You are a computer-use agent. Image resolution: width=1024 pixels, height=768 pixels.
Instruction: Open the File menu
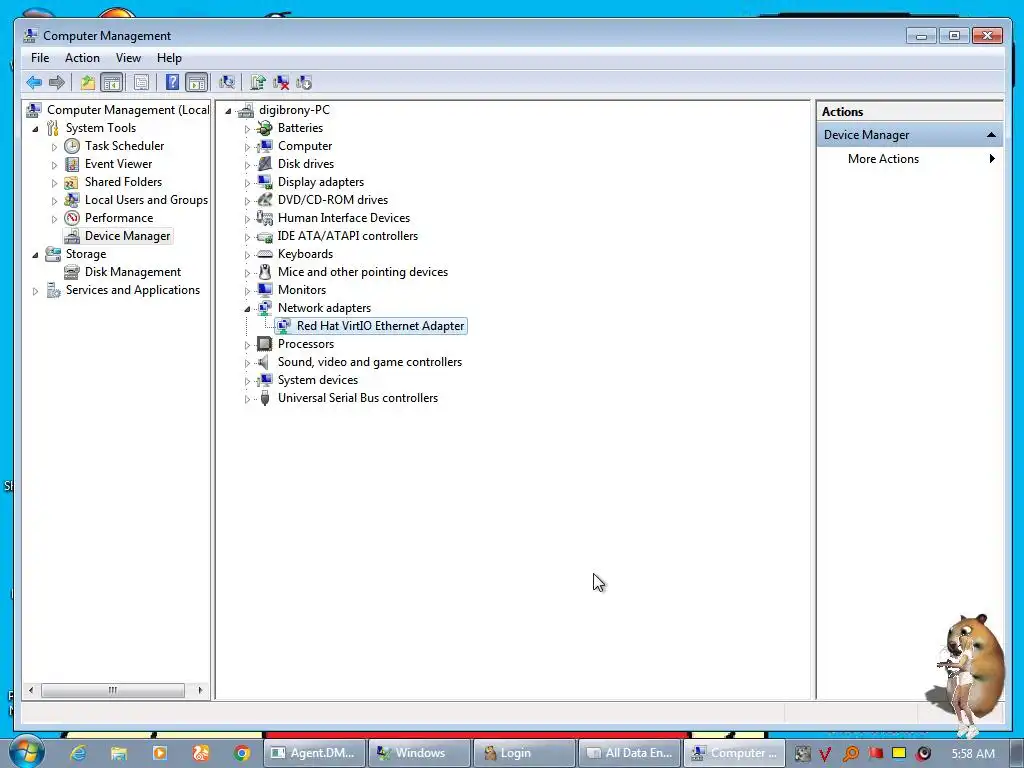click(40, 58)
